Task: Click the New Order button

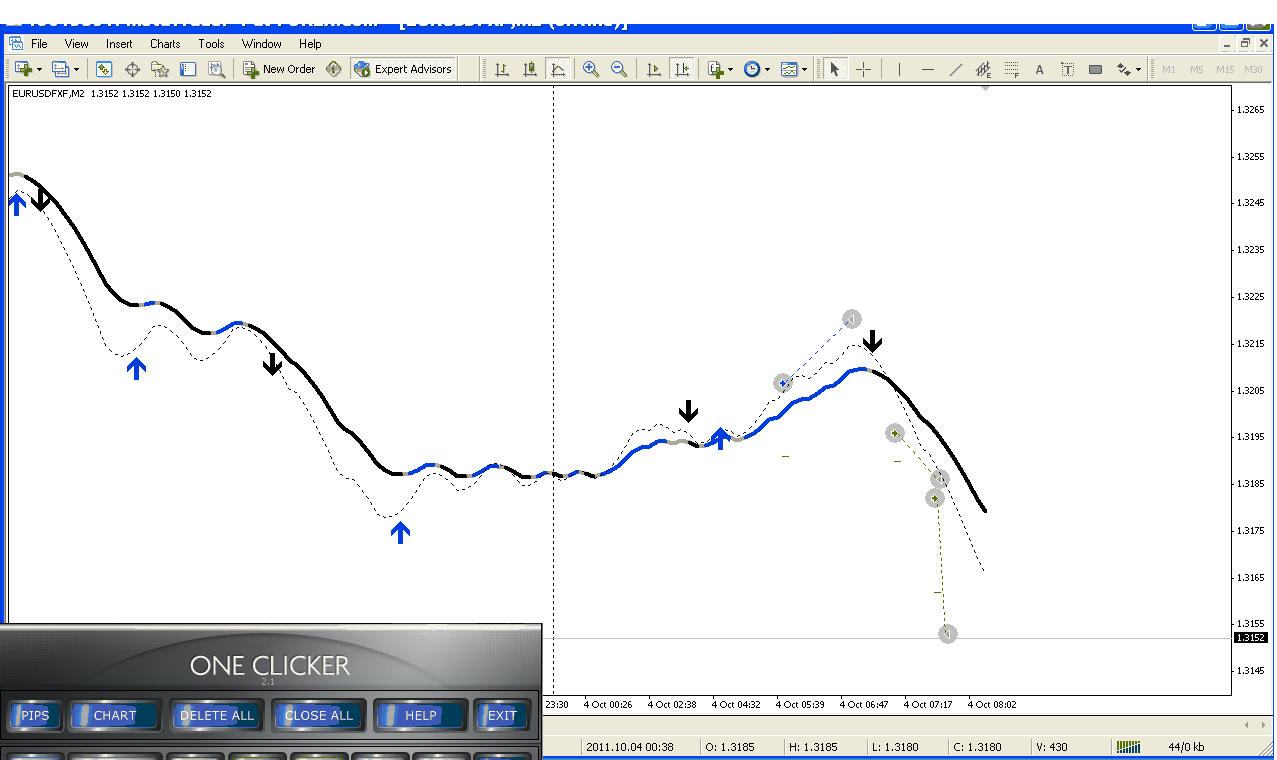Action: click(x=279, y=69)
